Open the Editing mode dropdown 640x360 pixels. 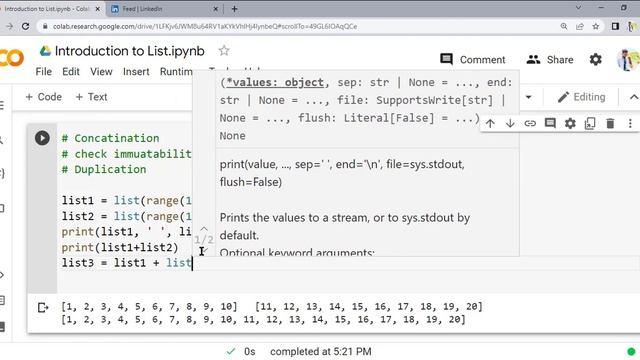582,97
